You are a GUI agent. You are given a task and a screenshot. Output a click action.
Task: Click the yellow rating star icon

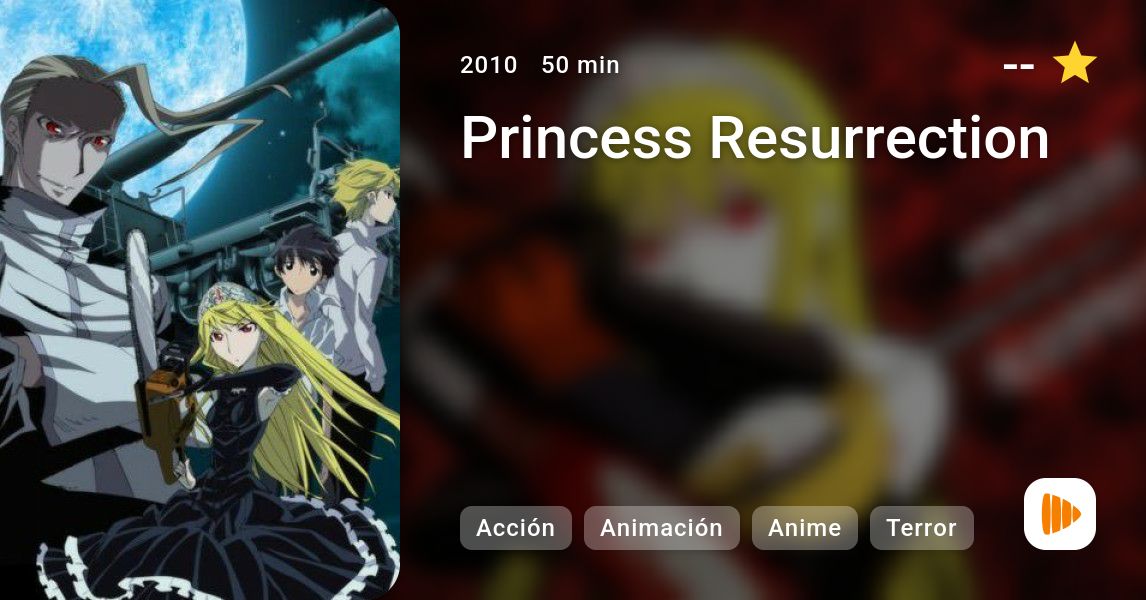[1074, 64]
